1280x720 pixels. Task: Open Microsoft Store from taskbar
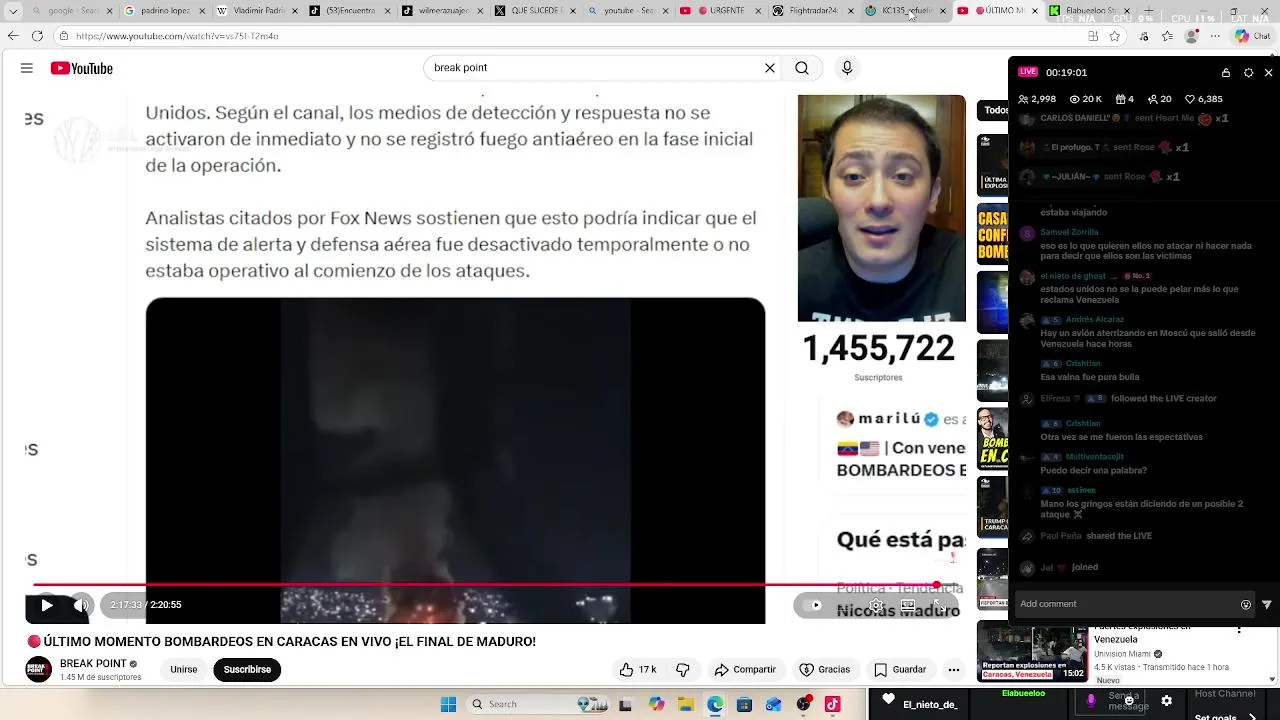(x=744, y=704)
